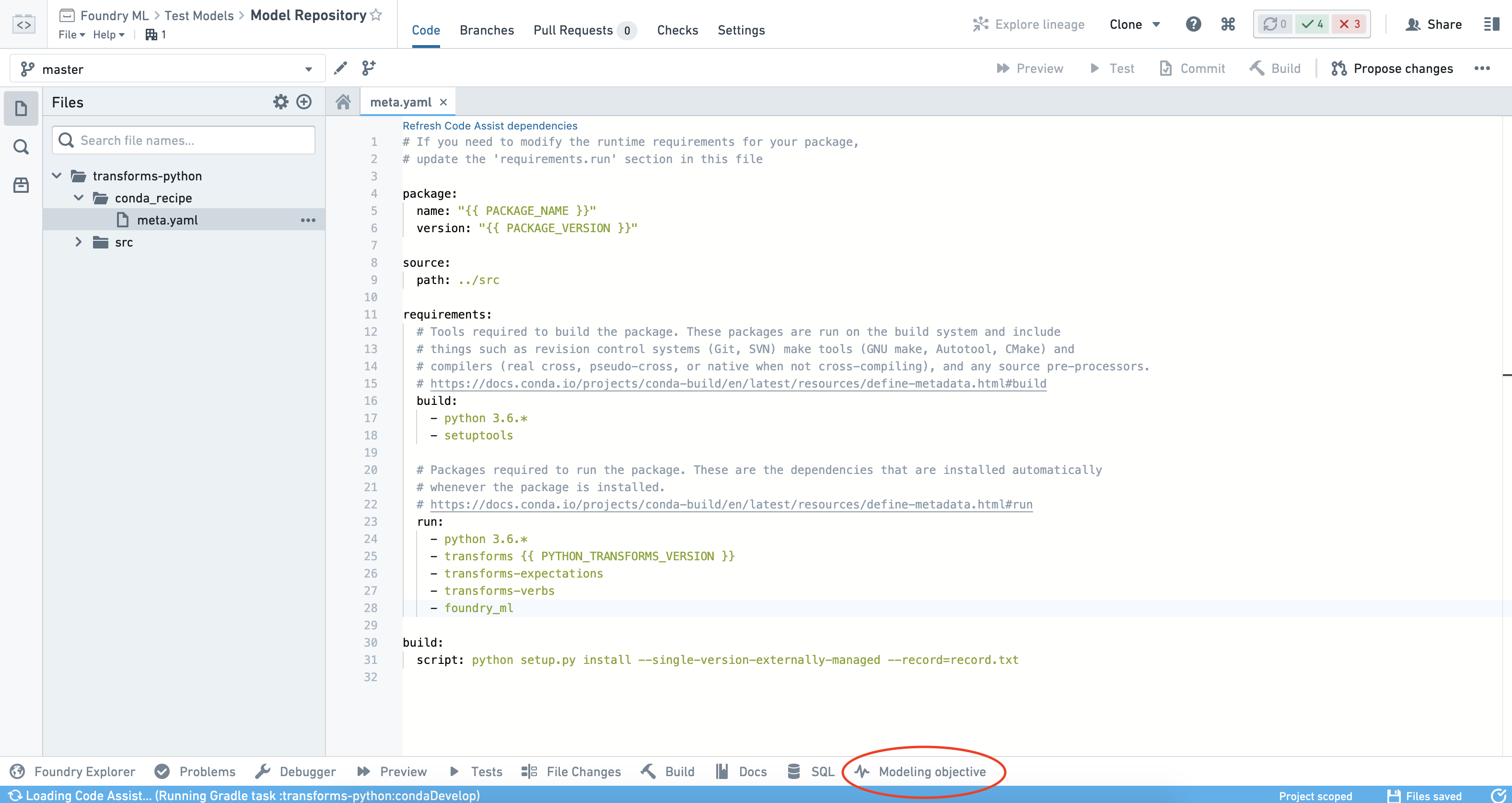Click the passed checks count 4

click(1313, 24)
